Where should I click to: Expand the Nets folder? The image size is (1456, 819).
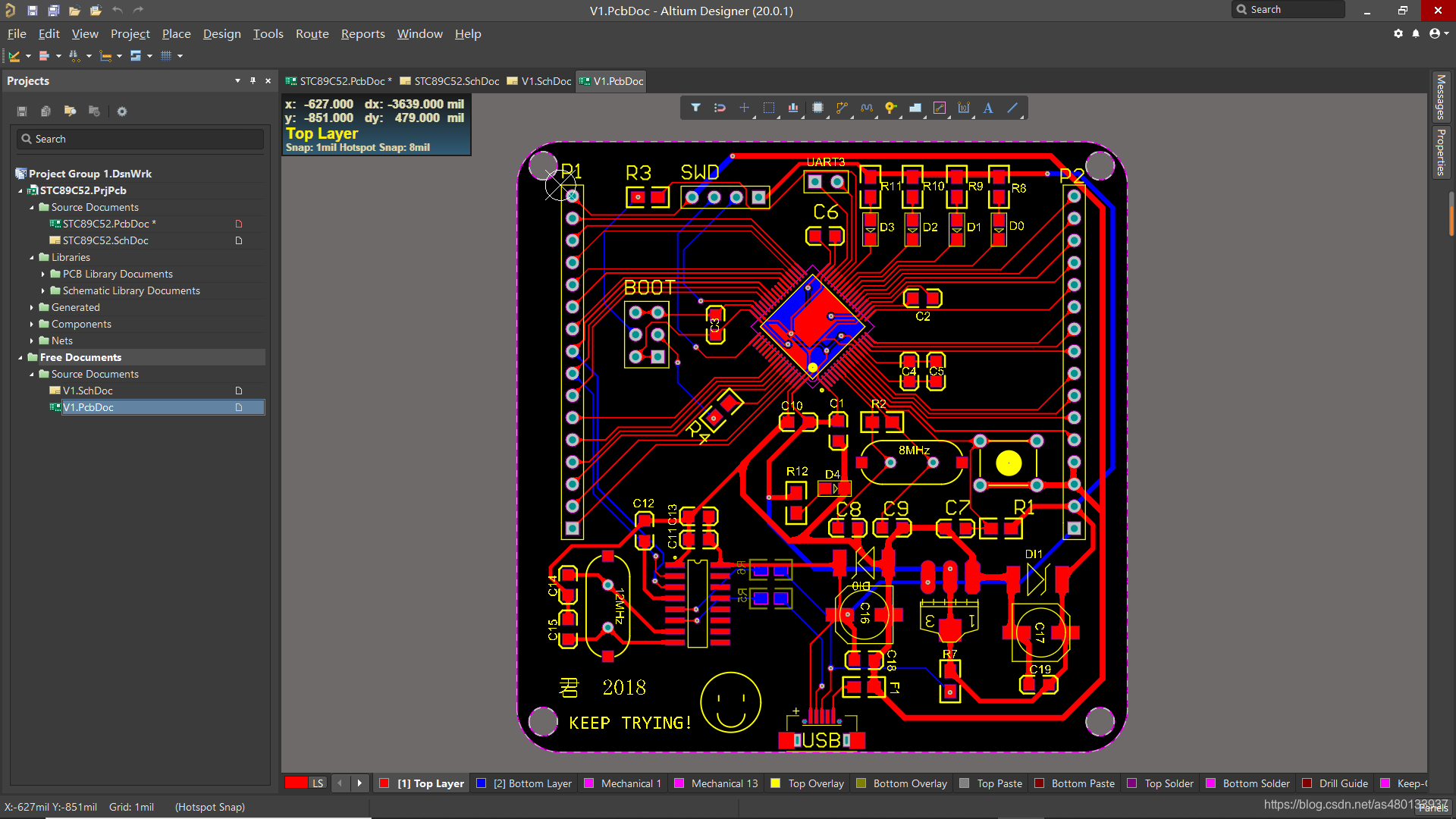[32, 340]
